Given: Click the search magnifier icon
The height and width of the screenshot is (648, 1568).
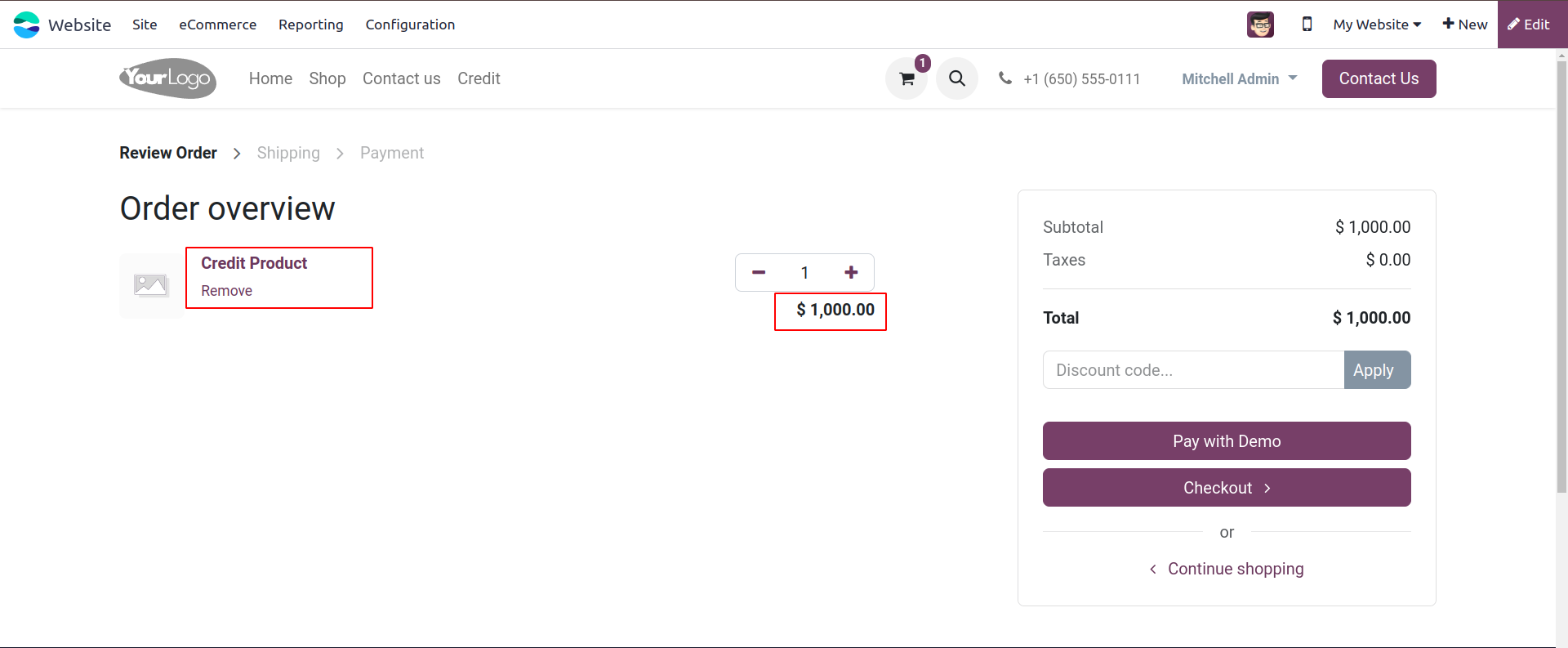Looking at the screenshot, I should (957, 78).
